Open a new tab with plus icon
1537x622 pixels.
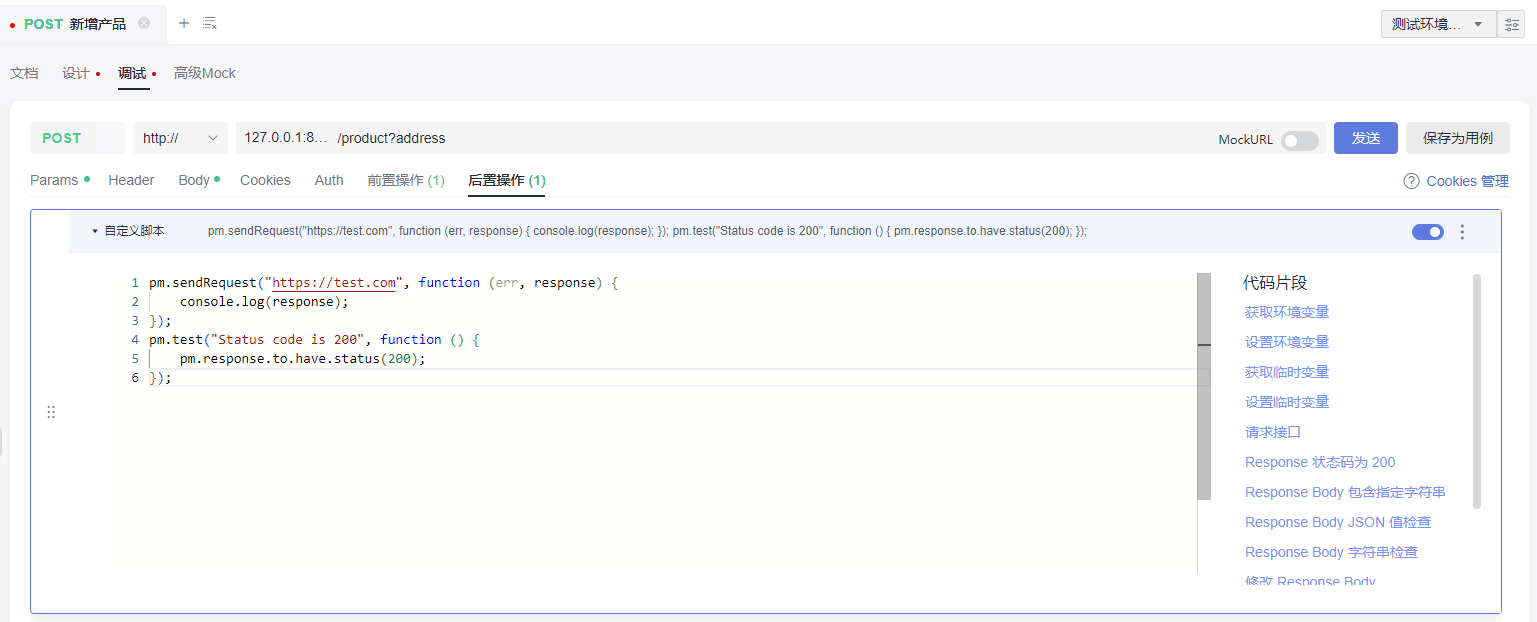point(184,23)
